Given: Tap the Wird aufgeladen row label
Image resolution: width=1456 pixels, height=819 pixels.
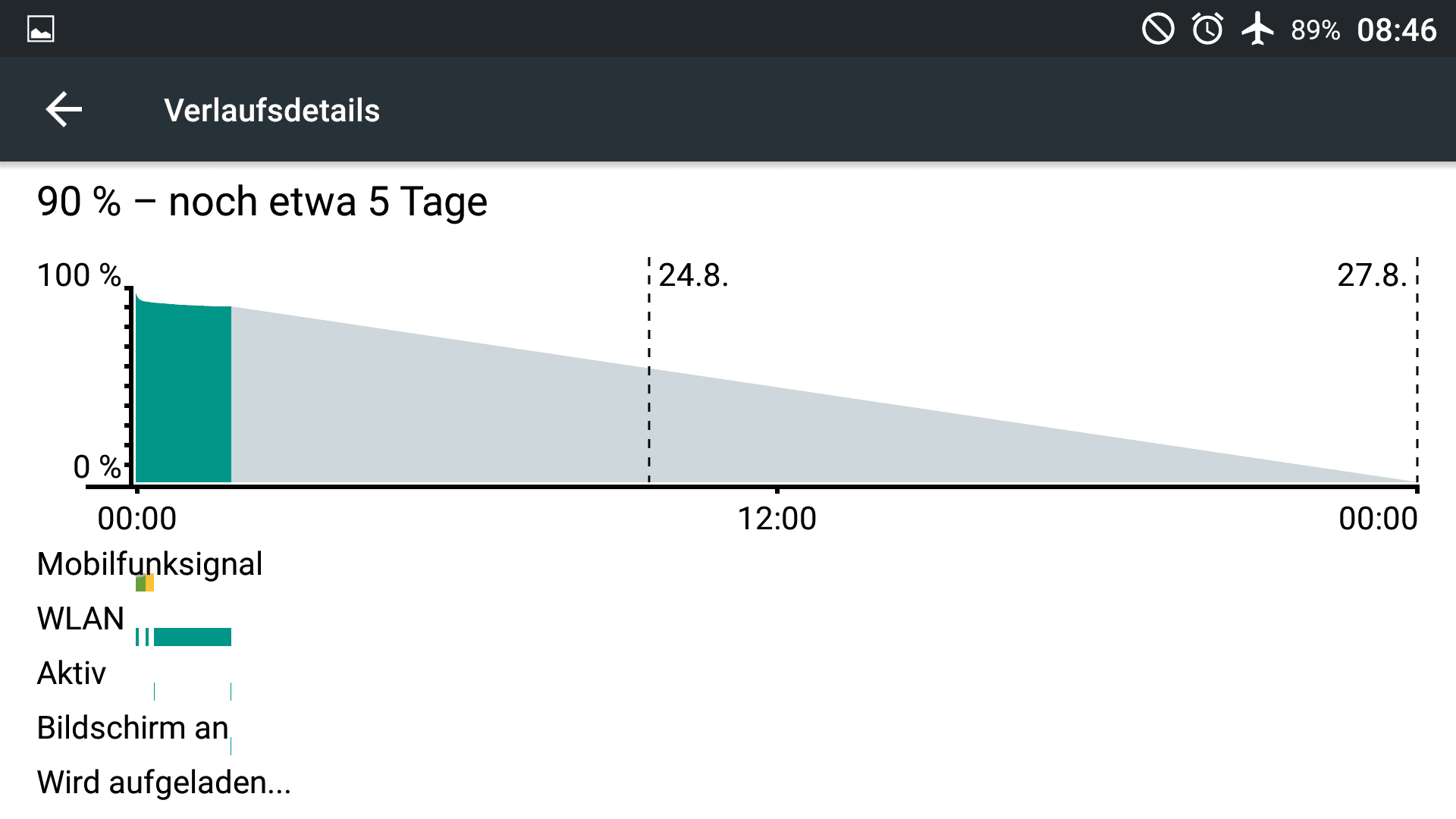Looking at the screenshot, I should [x=164, y=783].
